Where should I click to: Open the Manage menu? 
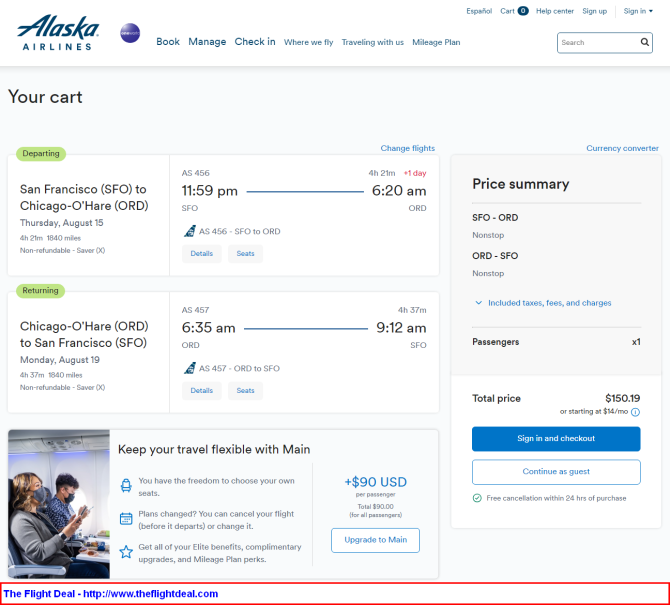[207, 42]
